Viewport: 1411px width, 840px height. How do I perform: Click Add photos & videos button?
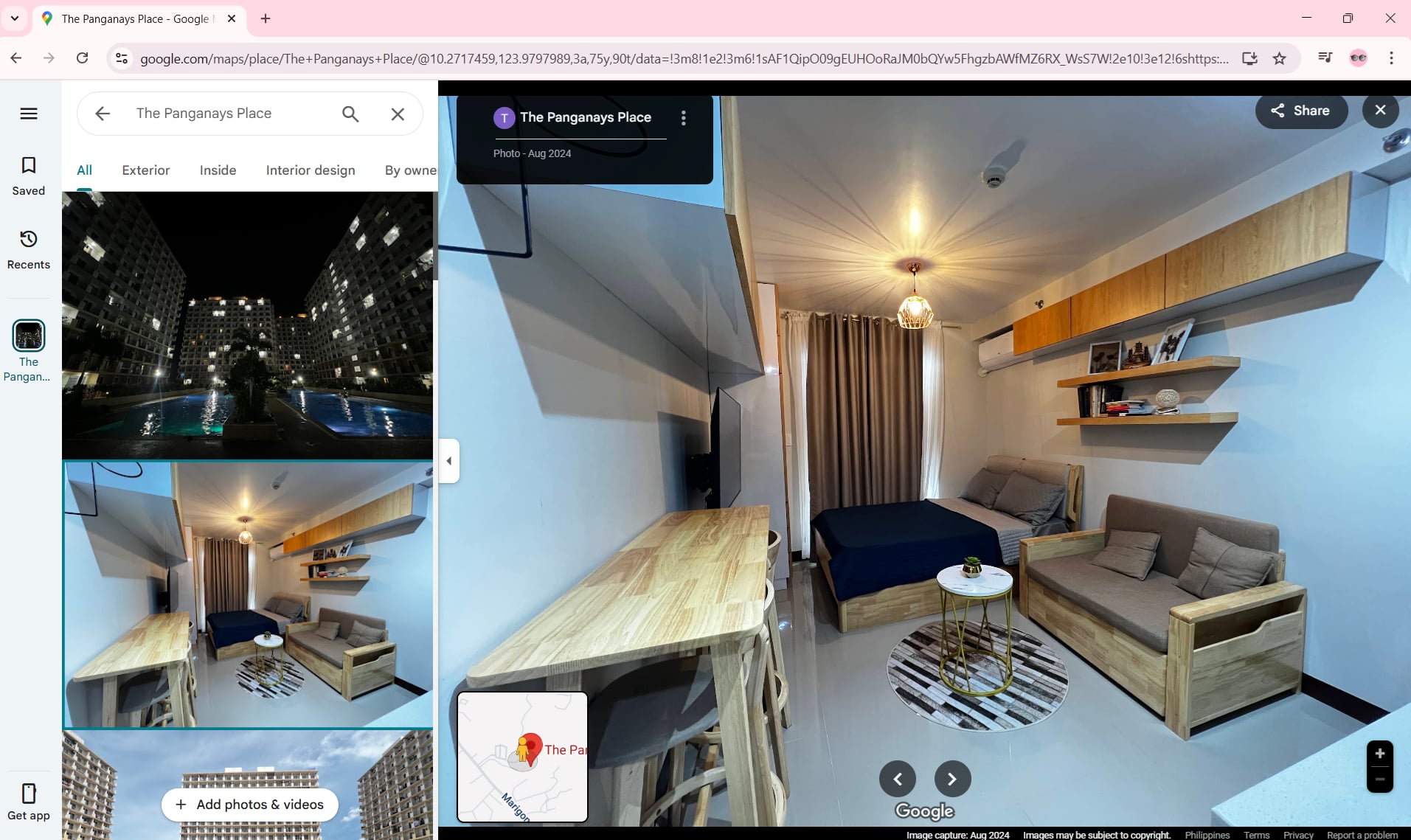coord(250,805)
